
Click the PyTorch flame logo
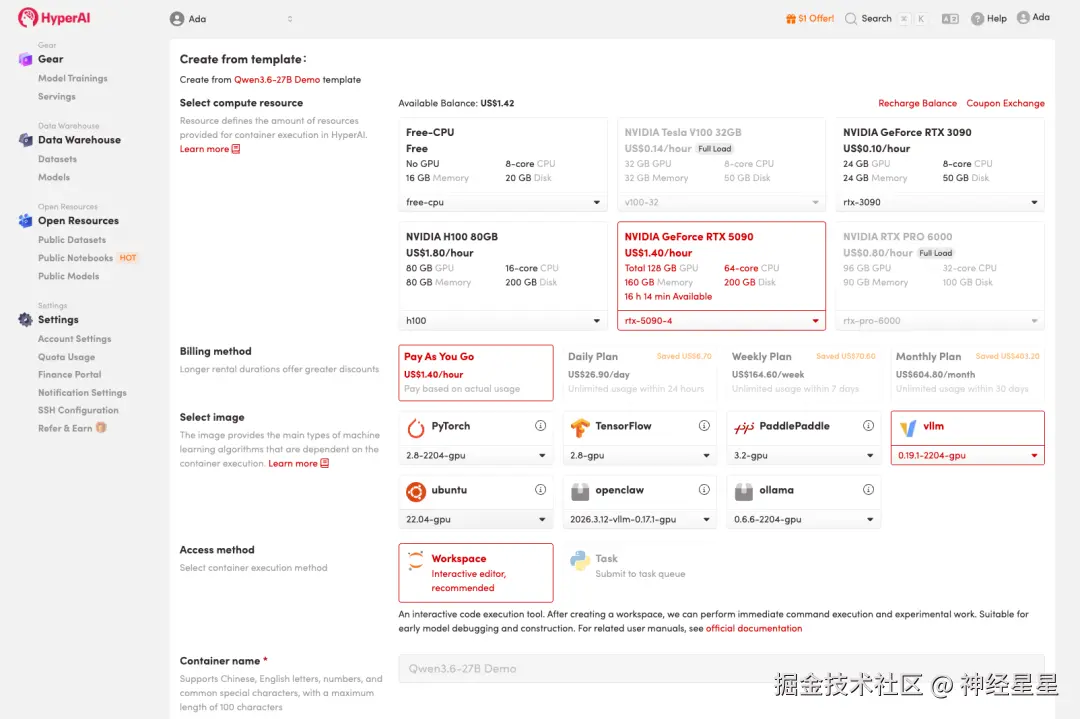coord(416,428)
